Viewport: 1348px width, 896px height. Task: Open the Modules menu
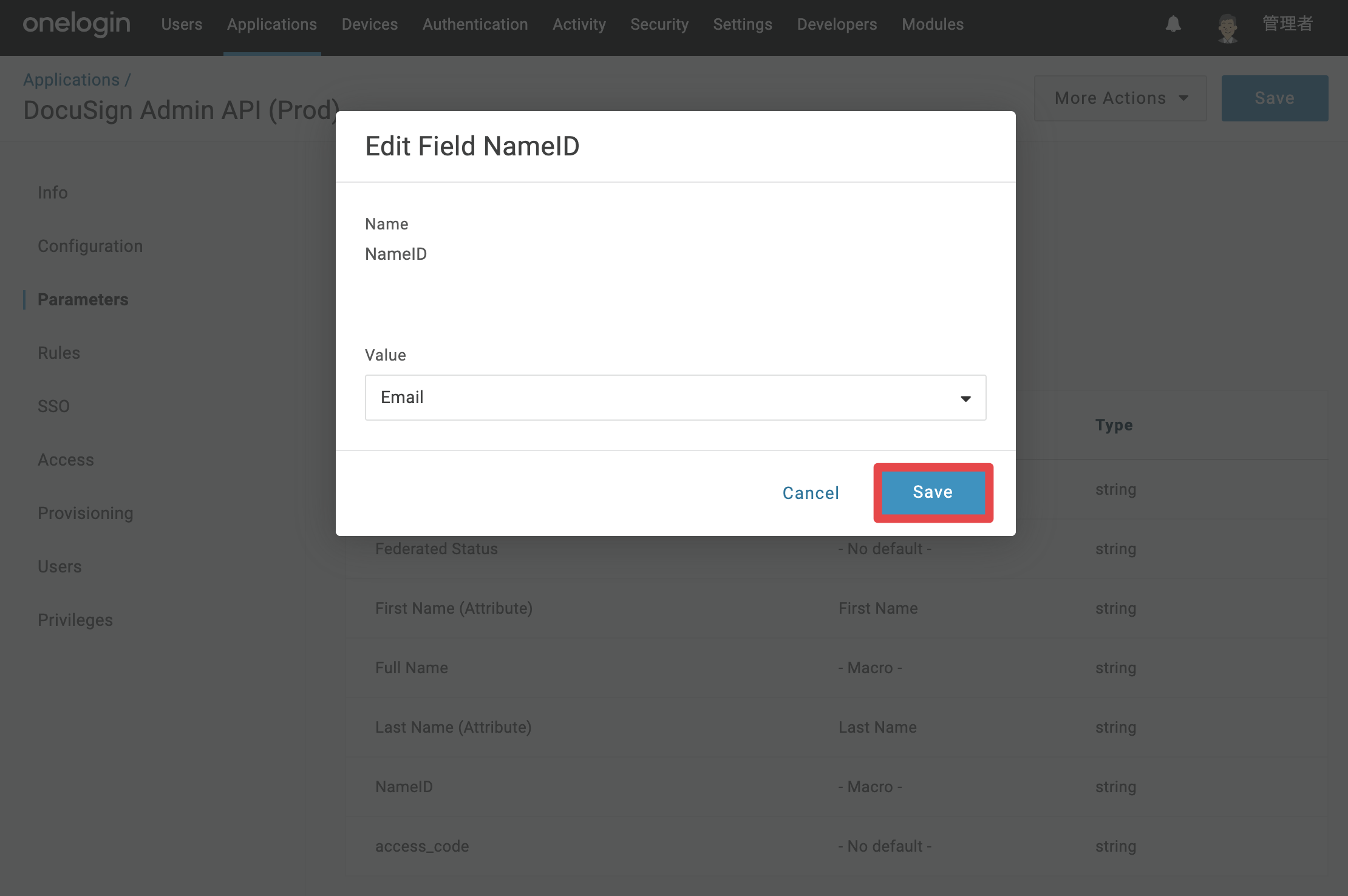pos(933,24)
